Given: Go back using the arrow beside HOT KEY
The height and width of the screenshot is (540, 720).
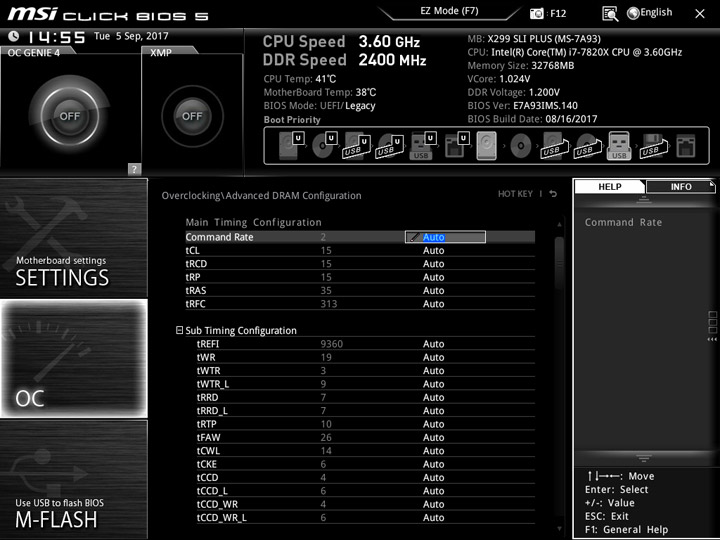Looking at the screenshot, I should [553, 194].
